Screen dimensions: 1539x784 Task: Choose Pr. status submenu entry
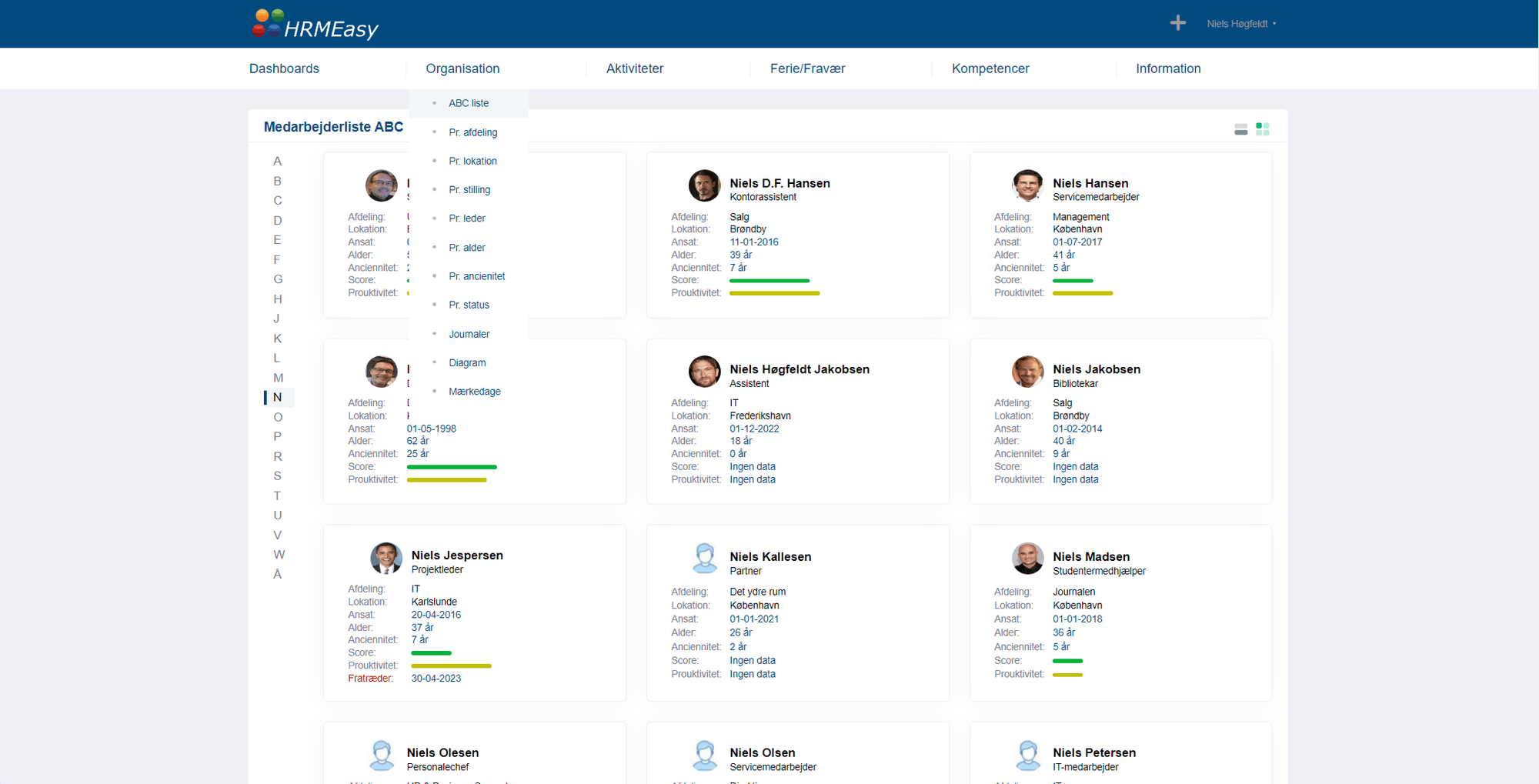[469, 305]
